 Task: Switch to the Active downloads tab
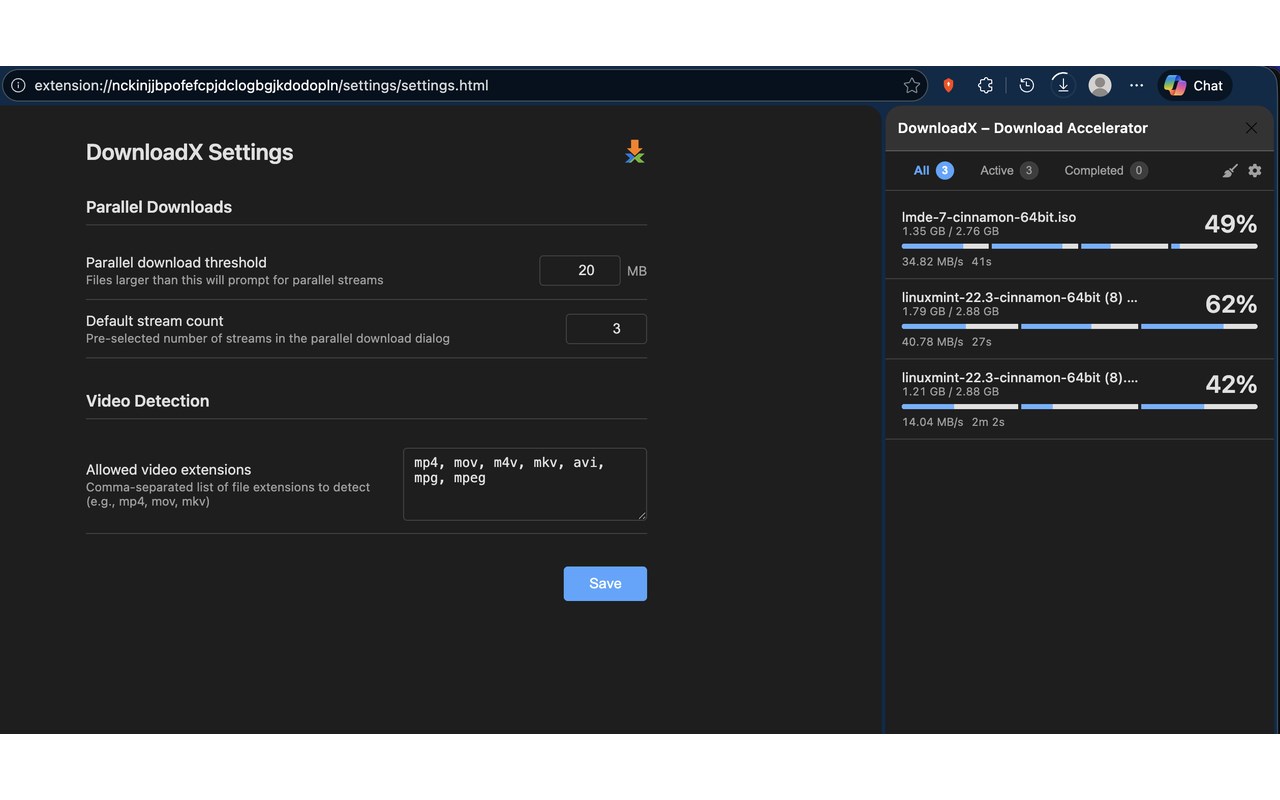(1008, 170)
